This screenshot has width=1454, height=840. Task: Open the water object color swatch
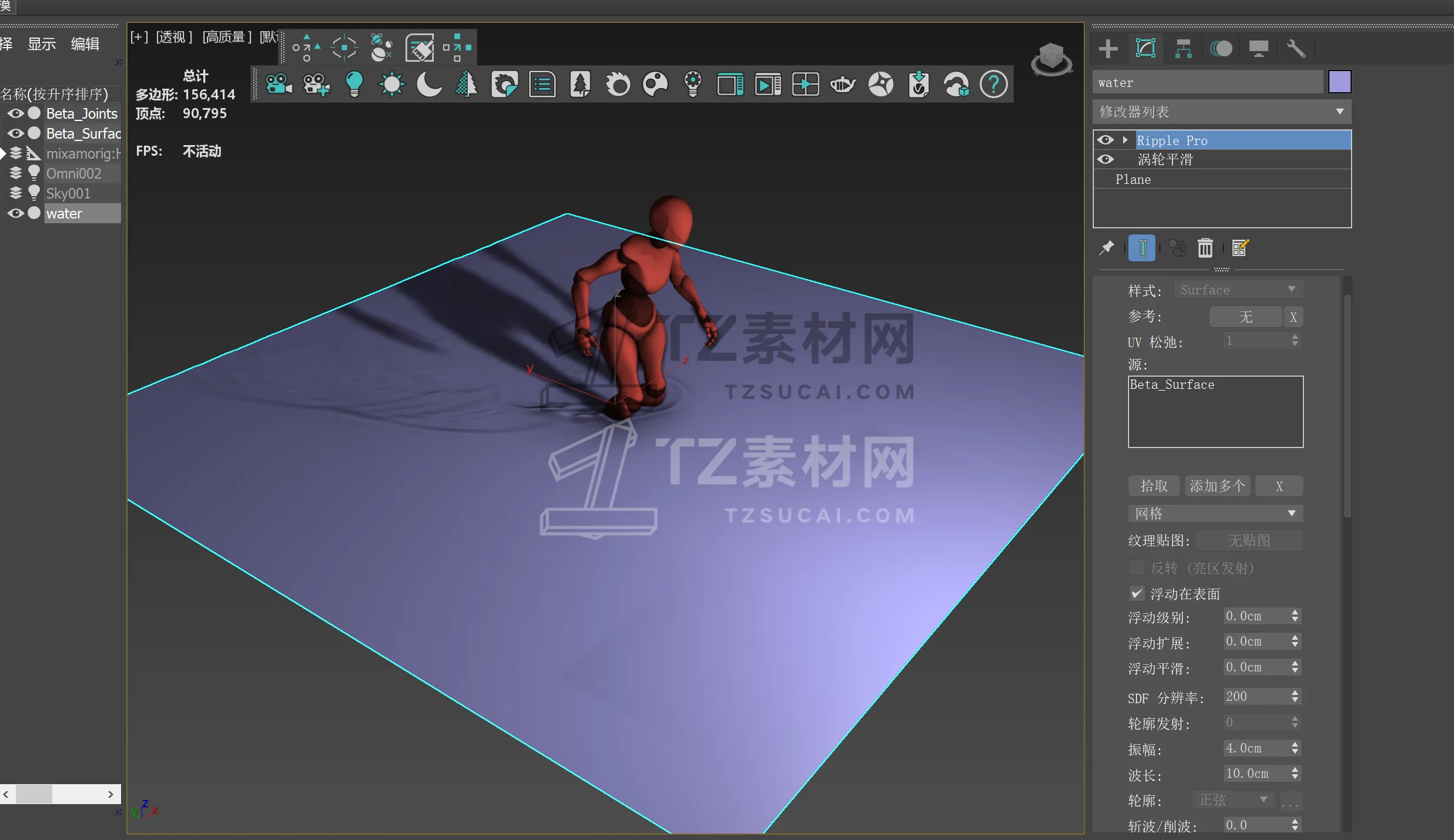coord(1339,82)
